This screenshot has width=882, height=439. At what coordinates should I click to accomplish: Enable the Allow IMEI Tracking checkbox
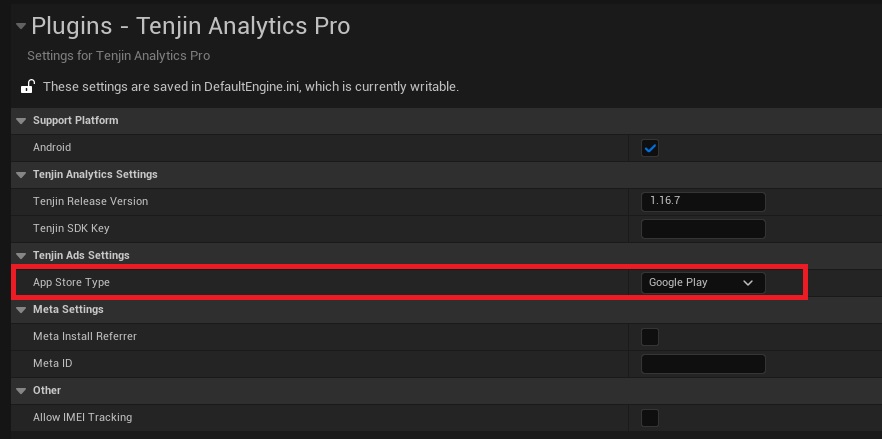coord(650,418)
